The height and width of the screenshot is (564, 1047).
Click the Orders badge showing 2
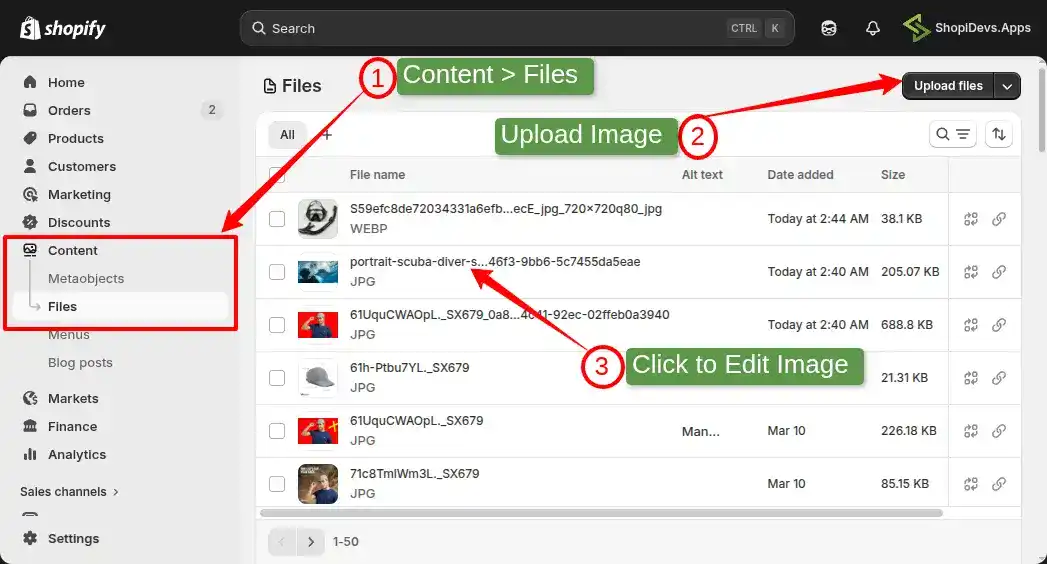(212, 110)
